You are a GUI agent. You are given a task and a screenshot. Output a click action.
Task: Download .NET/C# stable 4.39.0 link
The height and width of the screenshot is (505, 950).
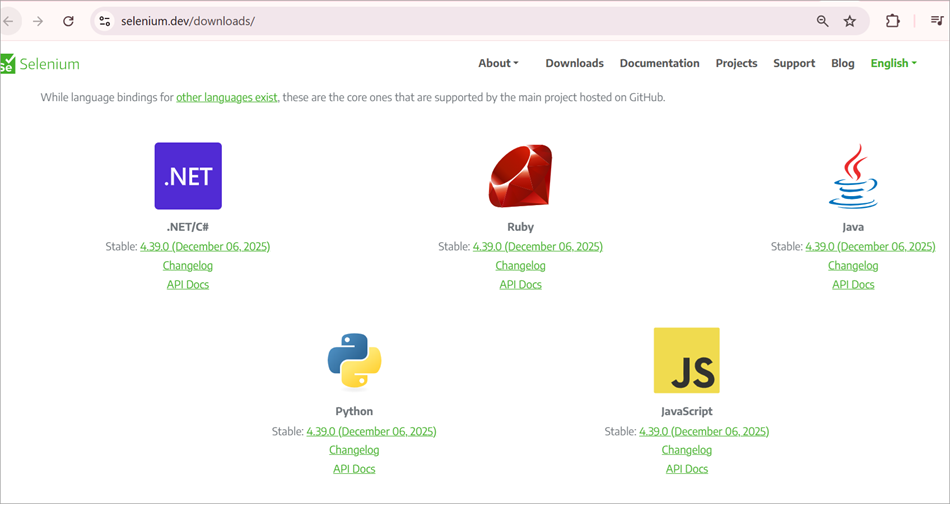click(205, 246)
